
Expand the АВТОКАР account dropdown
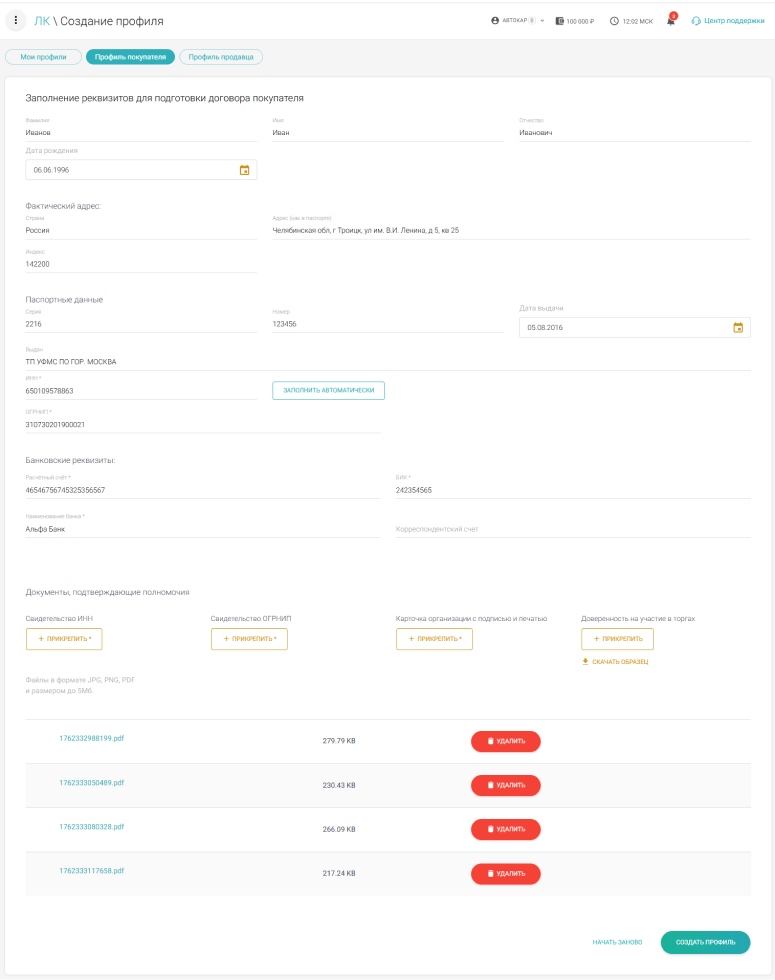coord(542,21)
